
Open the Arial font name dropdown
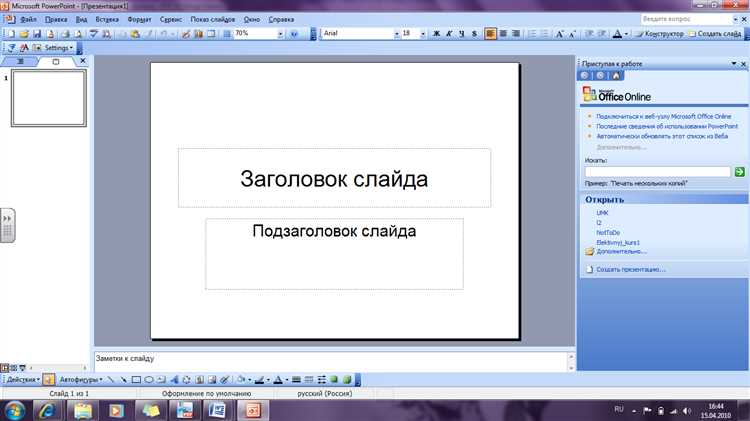pyautogui.click(x=393, y=34)
